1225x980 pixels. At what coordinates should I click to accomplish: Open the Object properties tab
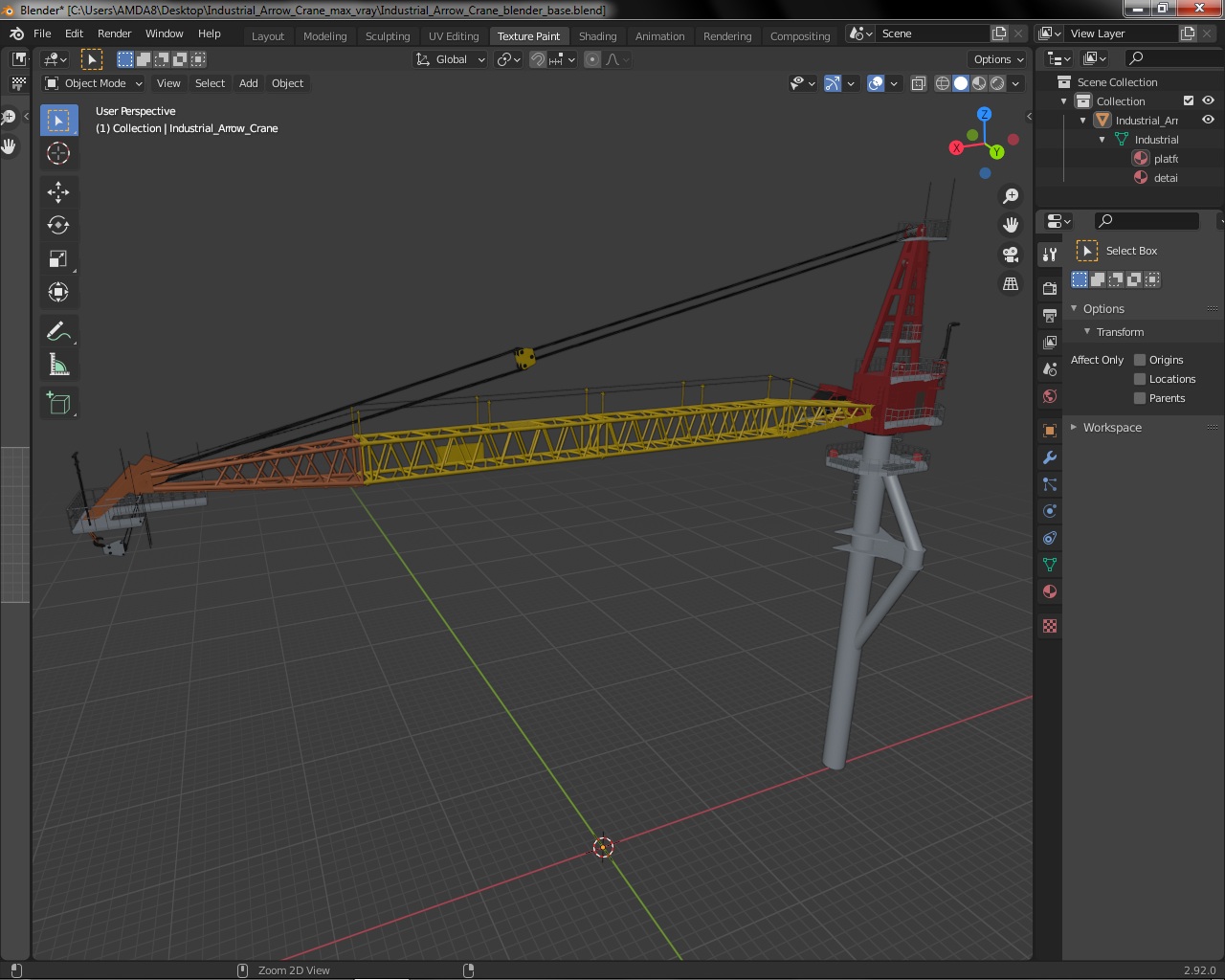pos(1050,431)
